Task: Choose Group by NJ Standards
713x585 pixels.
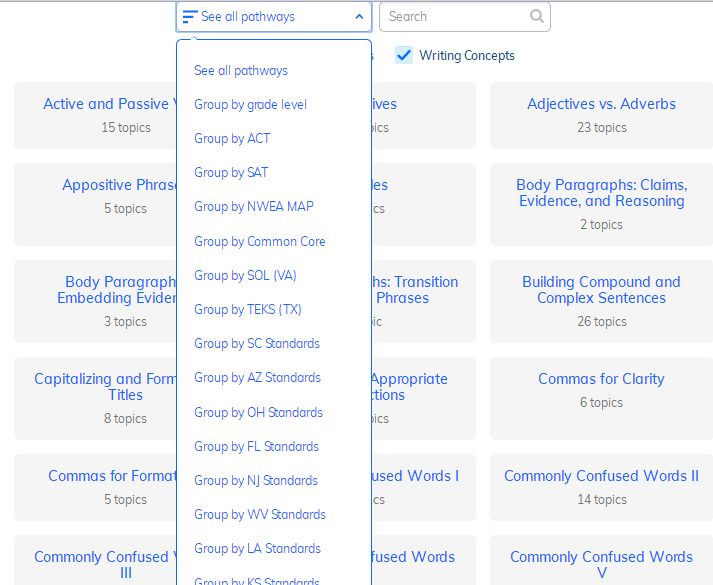Action: pyautogui.click(x=256, y=481)
